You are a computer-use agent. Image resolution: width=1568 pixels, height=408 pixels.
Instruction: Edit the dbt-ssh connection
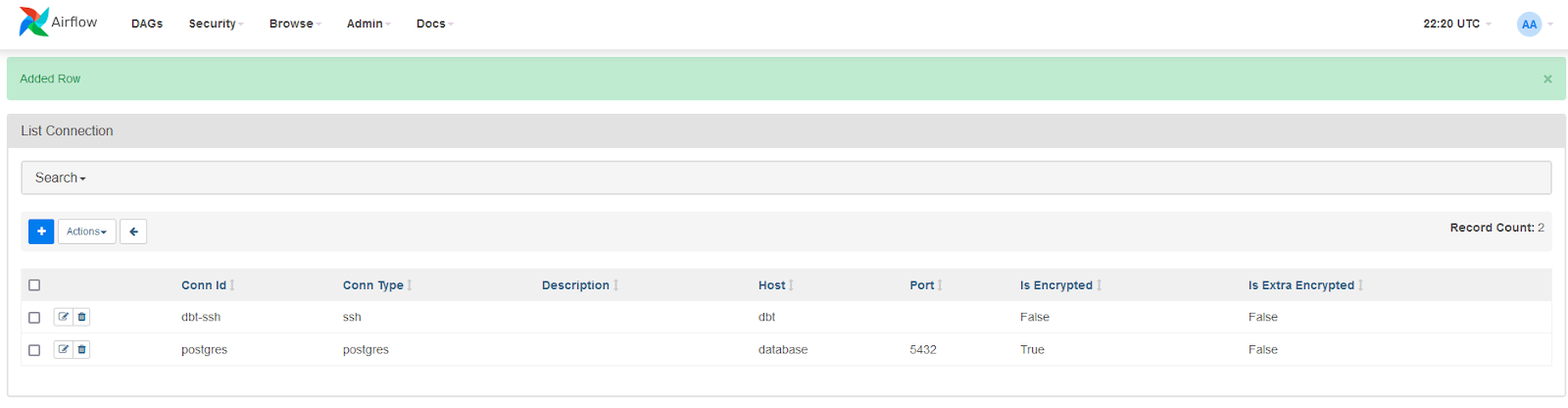point(64,317)
